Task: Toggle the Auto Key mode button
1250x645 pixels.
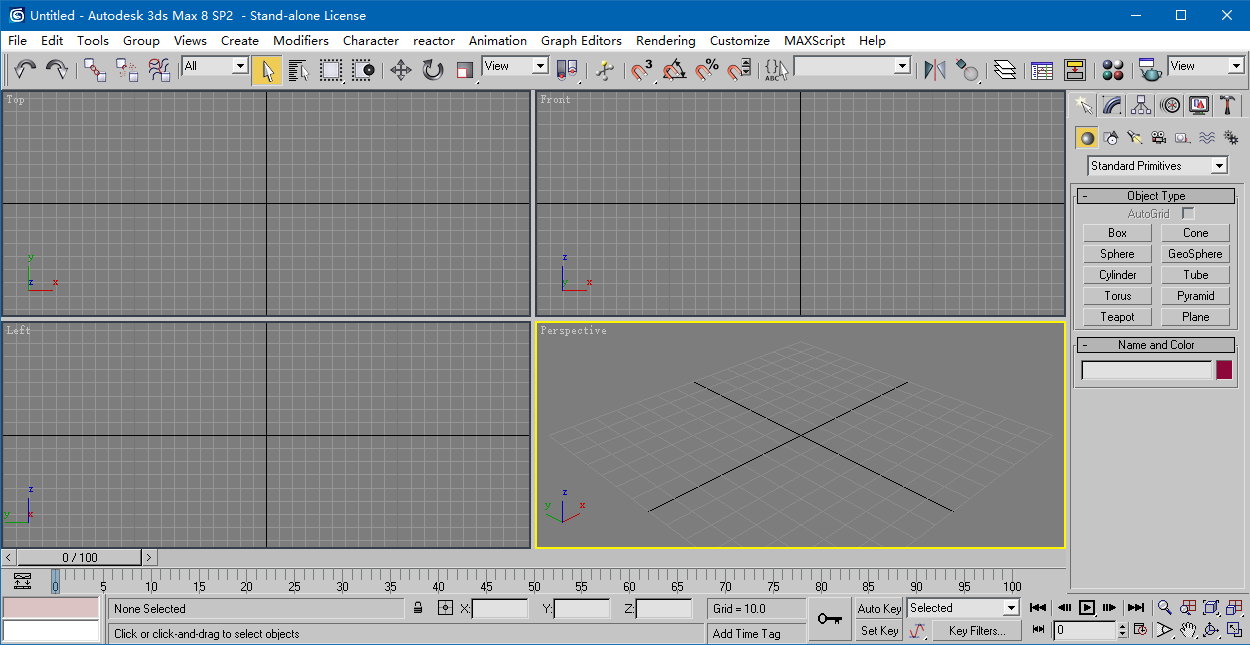Action: coord(879,608)
